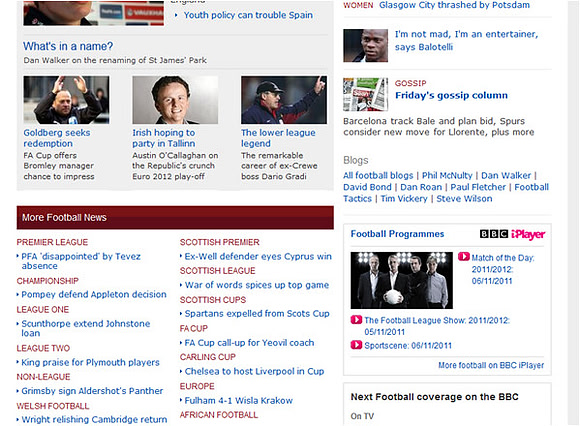Select LEAGUE ONE section heading
This screenshot has width=580, height=426.
pyautogui.click(x=43, y=309)
